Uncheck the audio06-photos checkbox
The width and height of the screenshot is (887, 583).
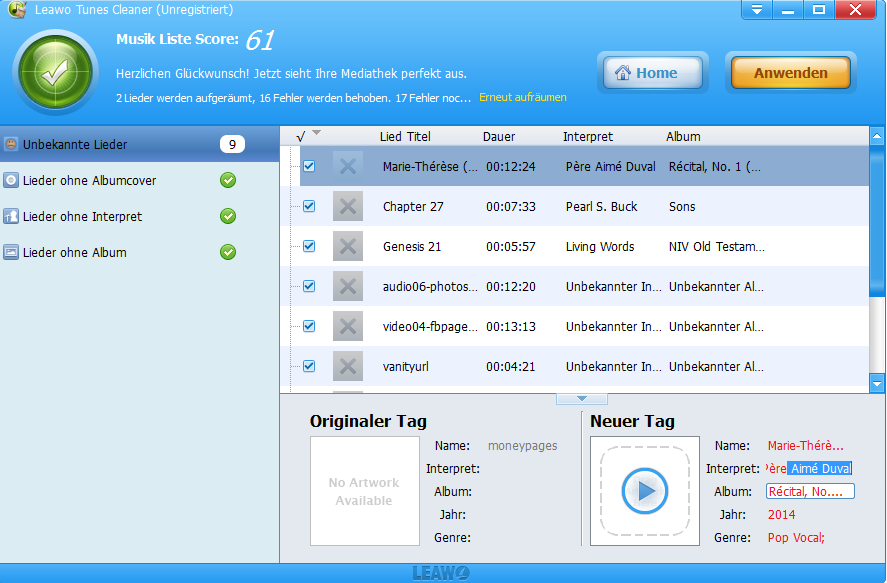pyautogui.click(x=309, y=286)
